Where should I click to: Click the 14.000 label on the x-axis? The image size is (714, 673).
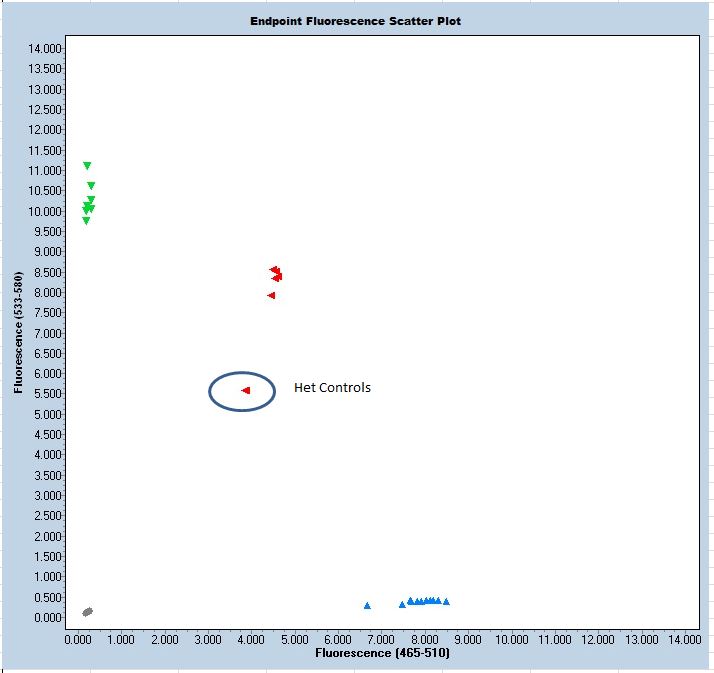[x=684, y=638]
